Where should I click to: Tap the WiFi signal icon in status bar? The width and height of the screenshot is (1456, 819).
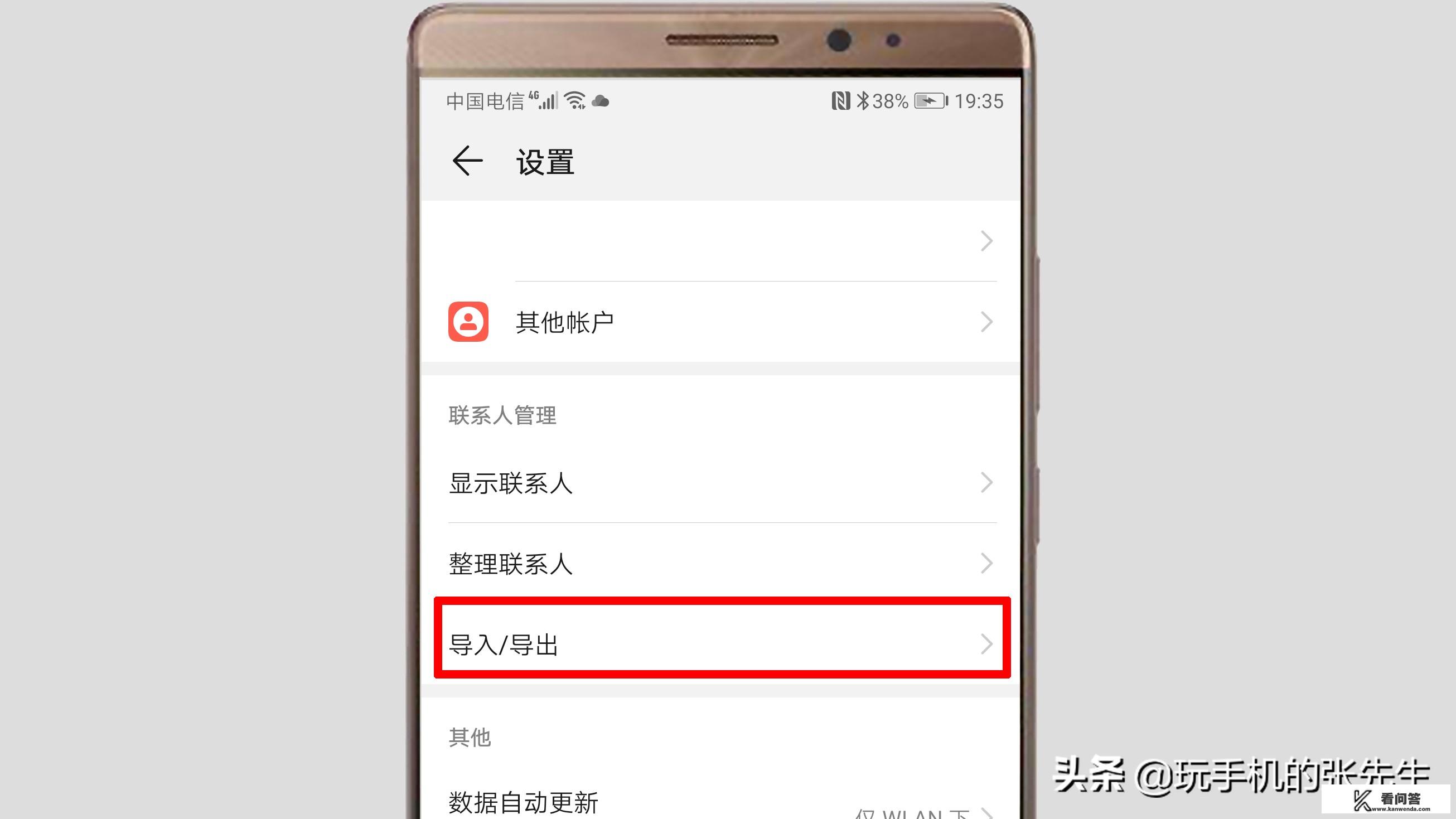coord(576,100)
